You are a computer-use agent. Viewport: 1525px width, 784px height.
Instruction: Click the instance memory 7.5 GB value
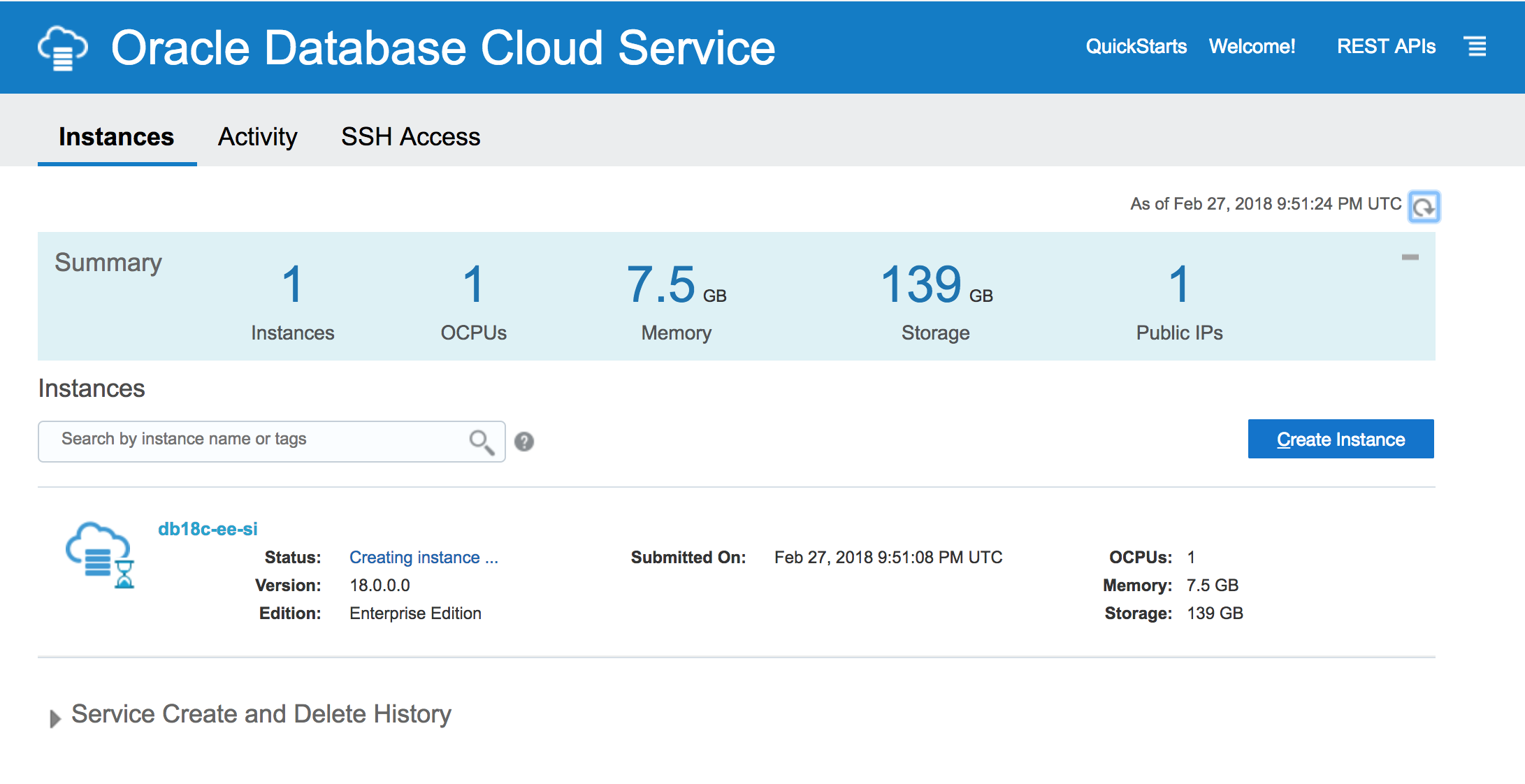point(1213,585)
